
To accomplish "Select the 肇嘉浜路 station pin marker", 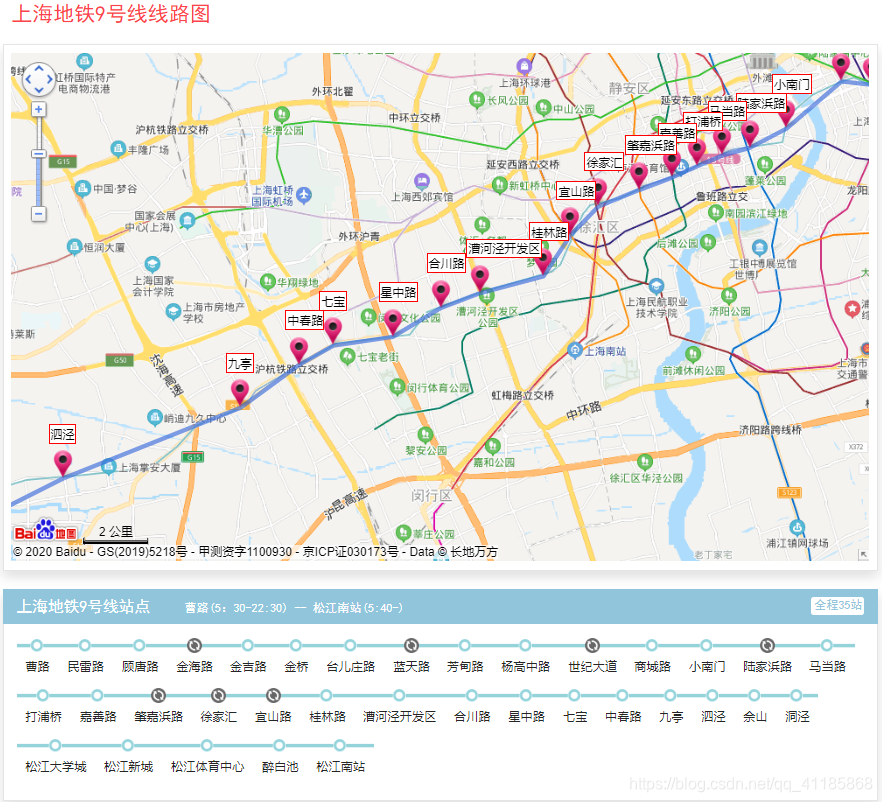I will (639, 174).
